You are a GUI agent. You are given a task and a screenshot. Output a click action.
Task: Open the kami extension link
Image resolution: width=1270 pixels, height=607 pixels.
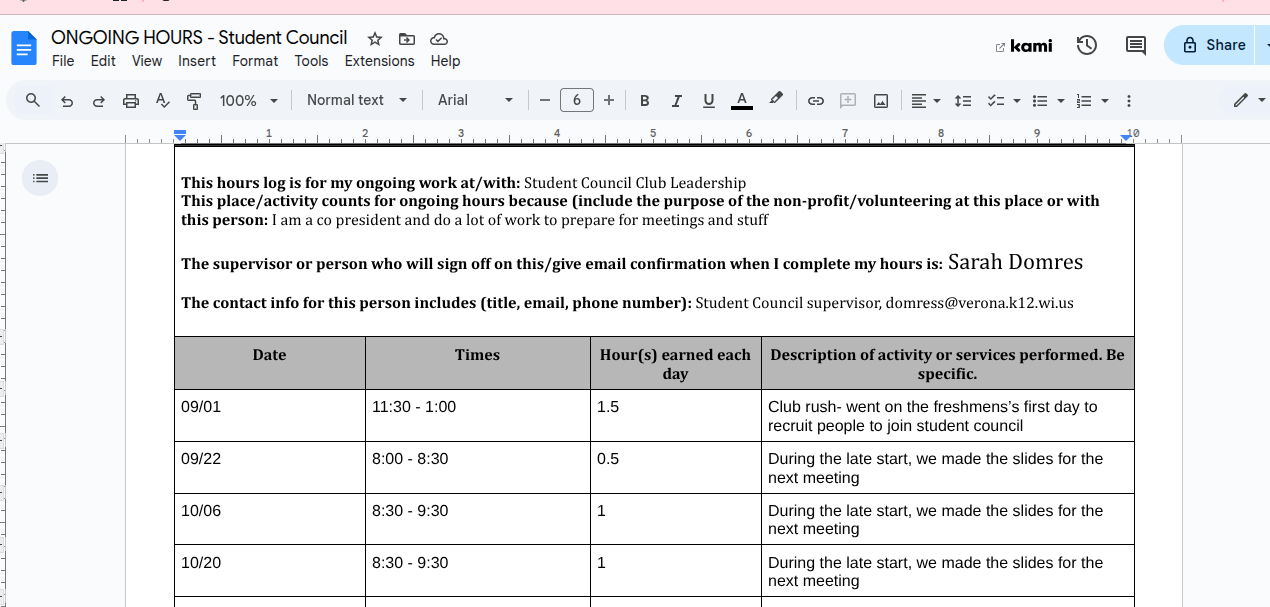click(1024, 46)
